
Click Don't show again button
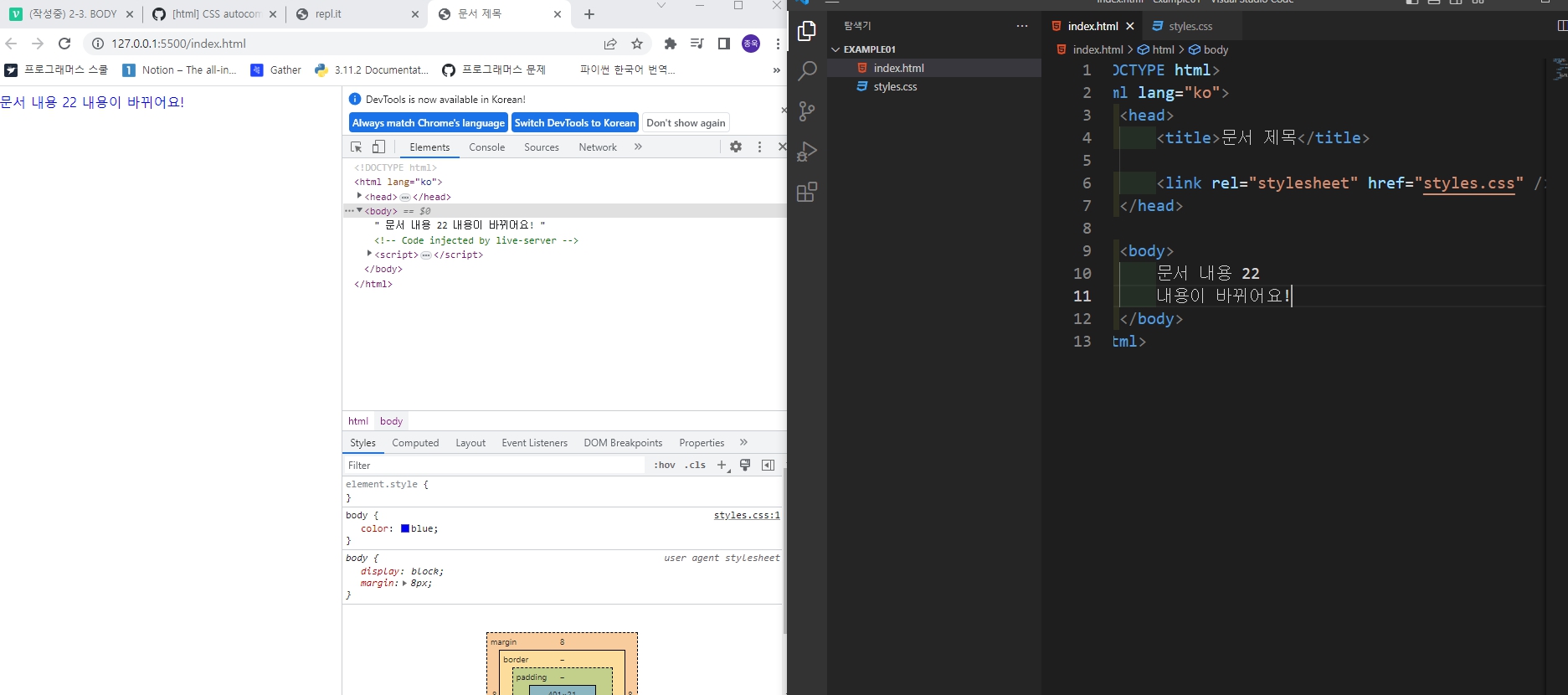[x=686, y=123]
